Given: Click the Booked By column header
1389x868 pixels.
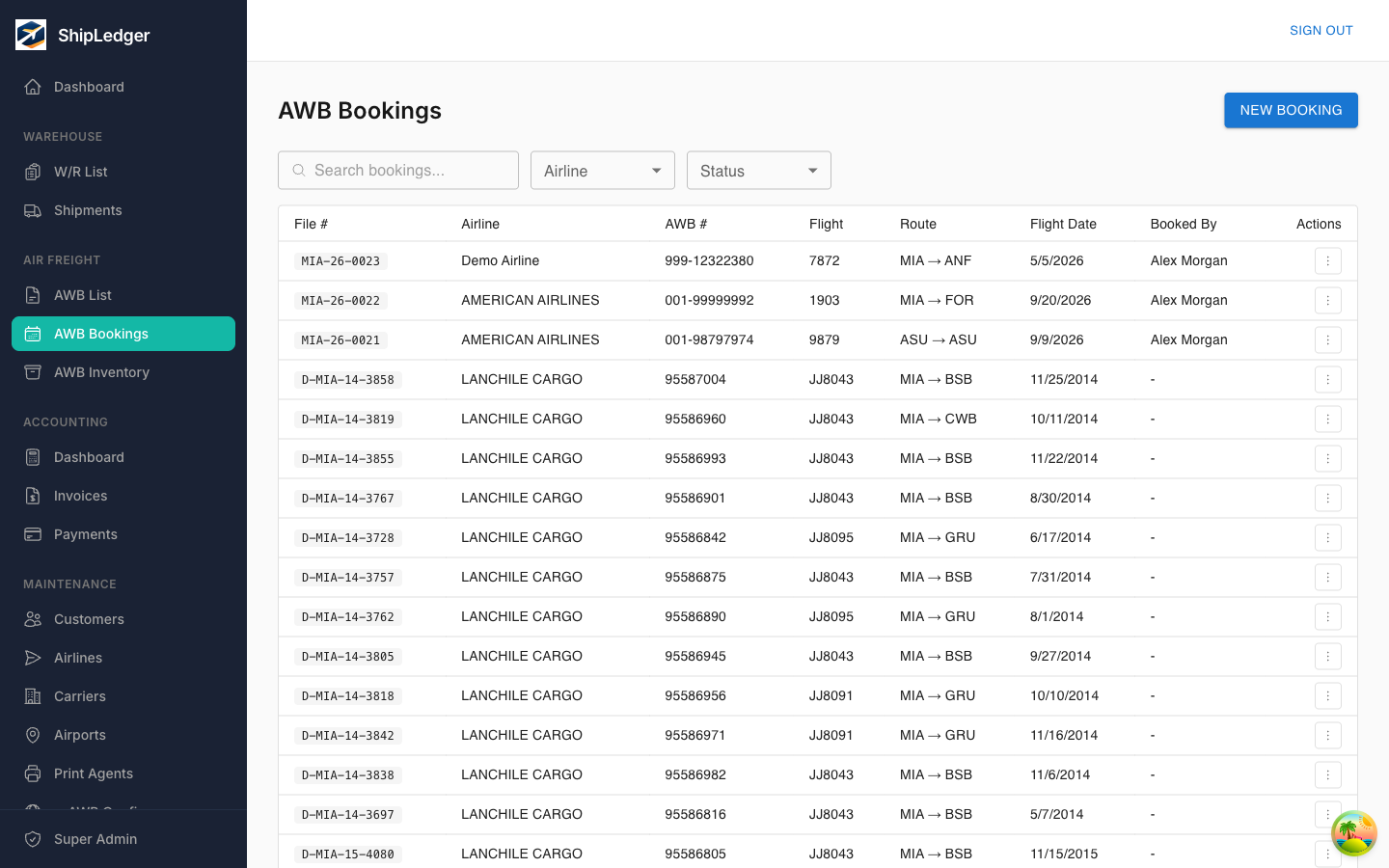Looking at the screenshot, I should pyautogui.click(x=1184, y=224).
